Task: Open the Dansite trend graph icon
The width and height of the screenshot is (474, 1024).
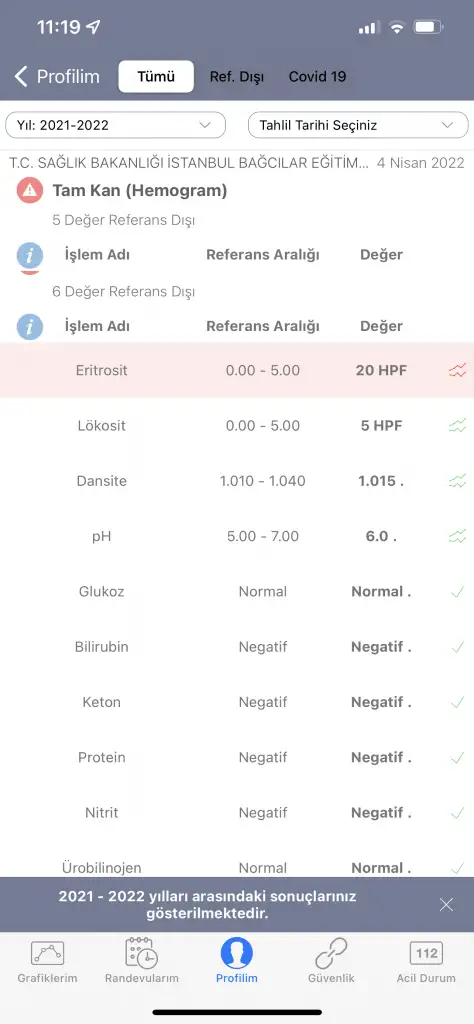Action: (x=458, y=481)
